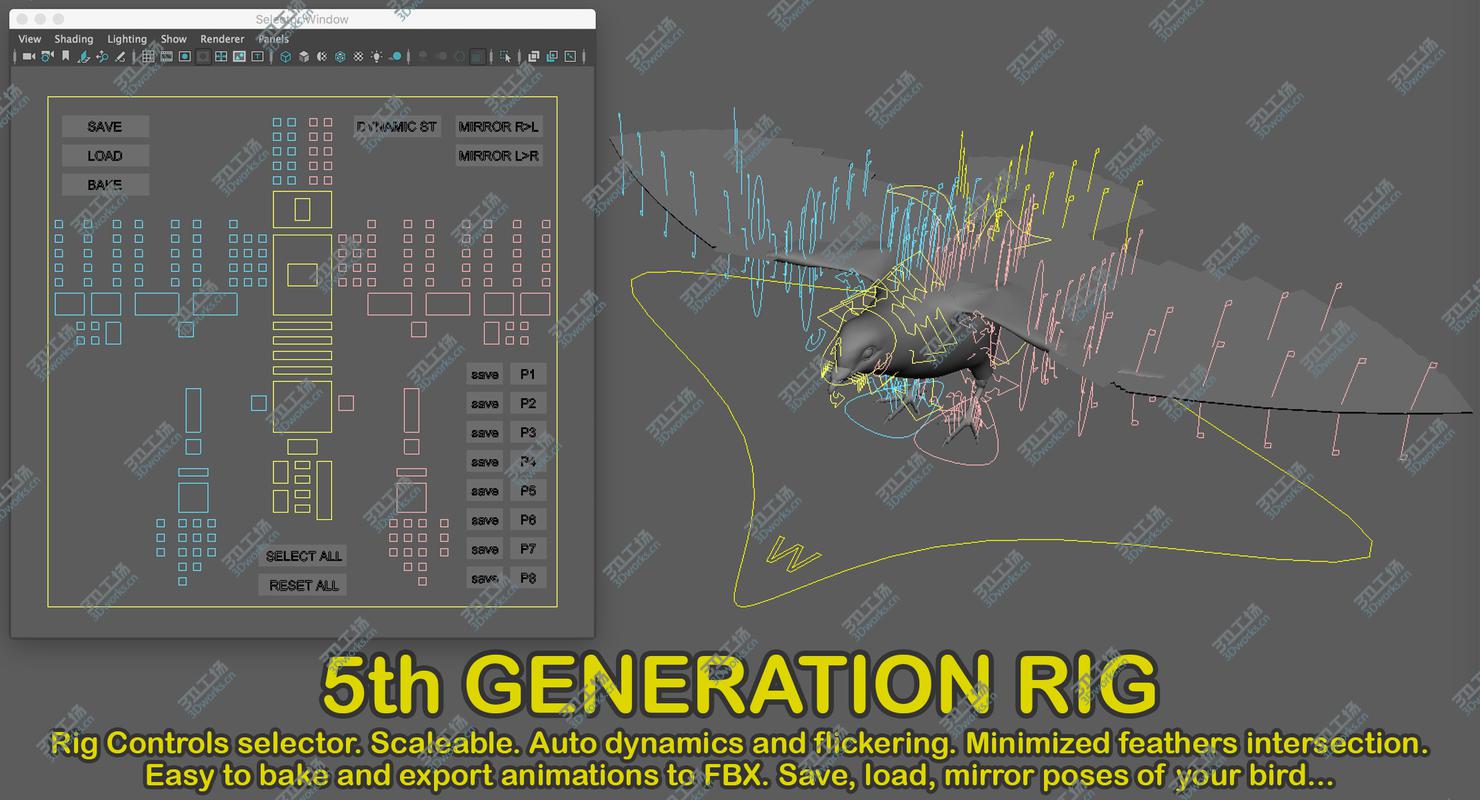Click the RESET ALL button
Screen dimensions: 1480x800
pyautogui.click(x=303, y=584)
